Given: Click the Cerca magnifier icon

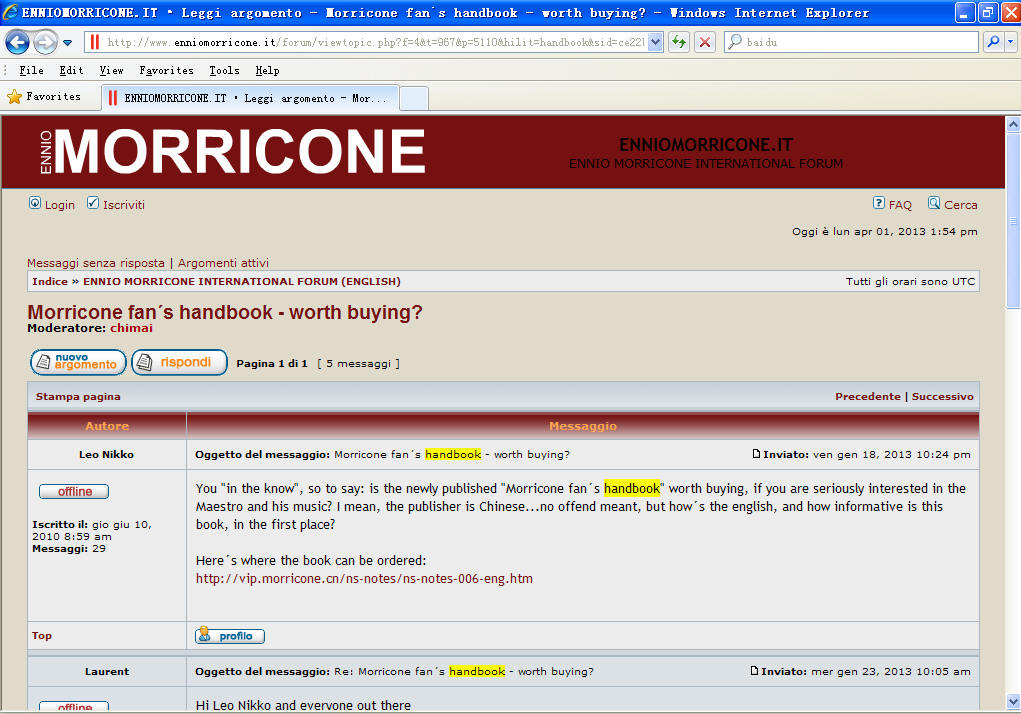Looking at the screenshot, I should (x=934, y=203).
